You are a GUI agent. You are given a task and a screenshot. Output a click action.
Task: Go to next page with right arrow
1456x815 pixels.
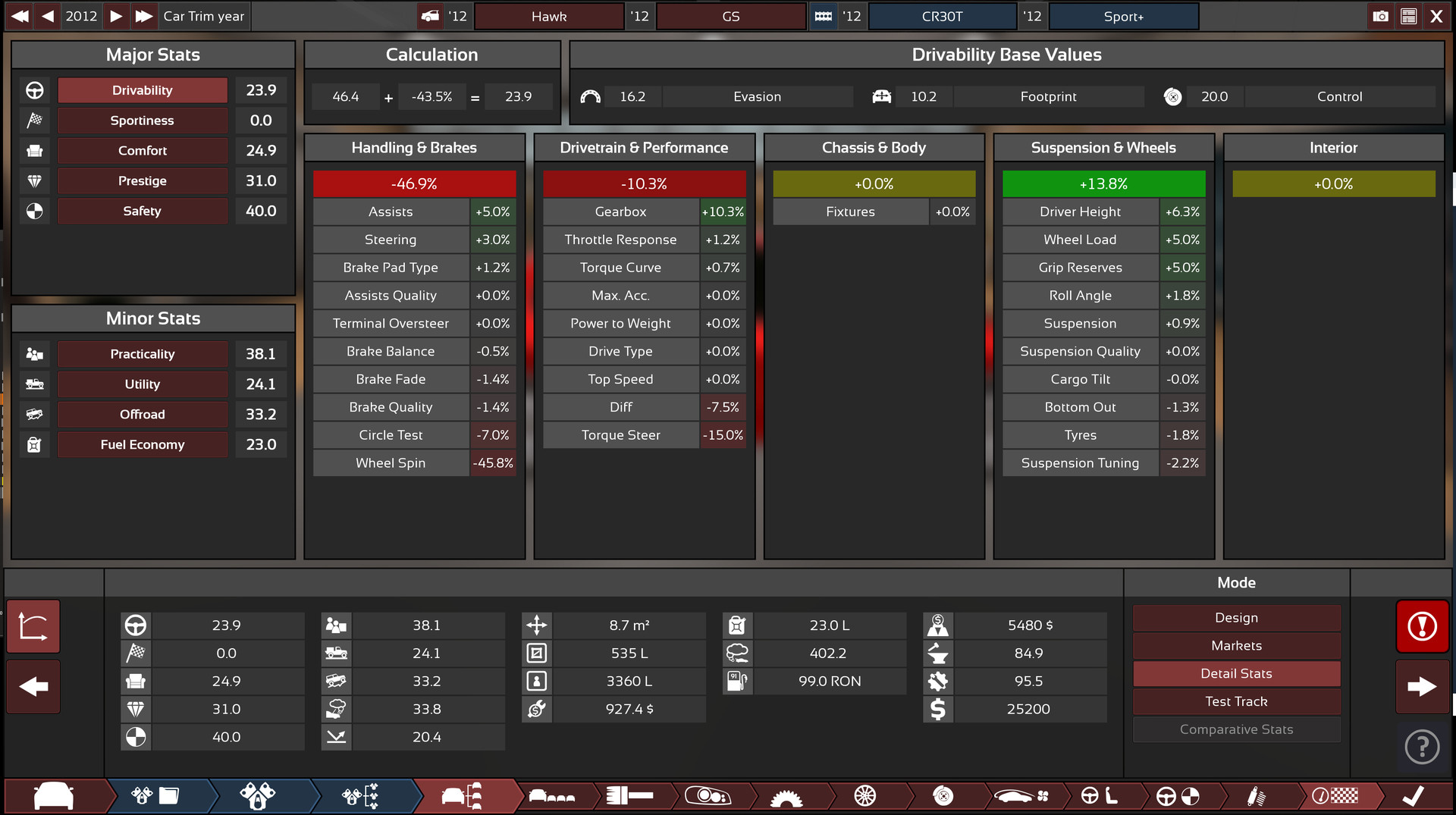point(1422,687)
